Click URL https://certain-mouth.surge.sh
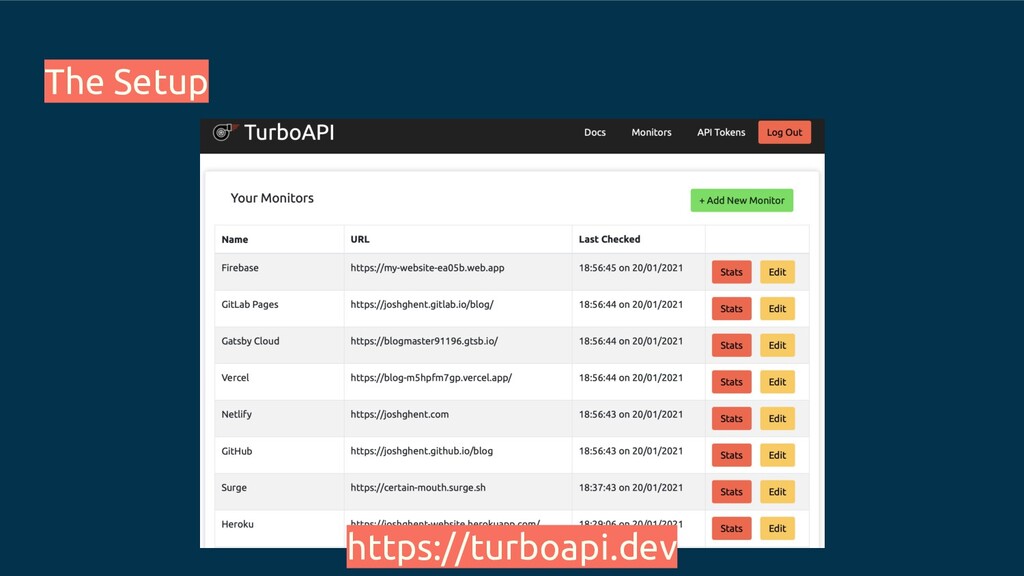This screenshot has width=1024, height=576. point(418,487)
